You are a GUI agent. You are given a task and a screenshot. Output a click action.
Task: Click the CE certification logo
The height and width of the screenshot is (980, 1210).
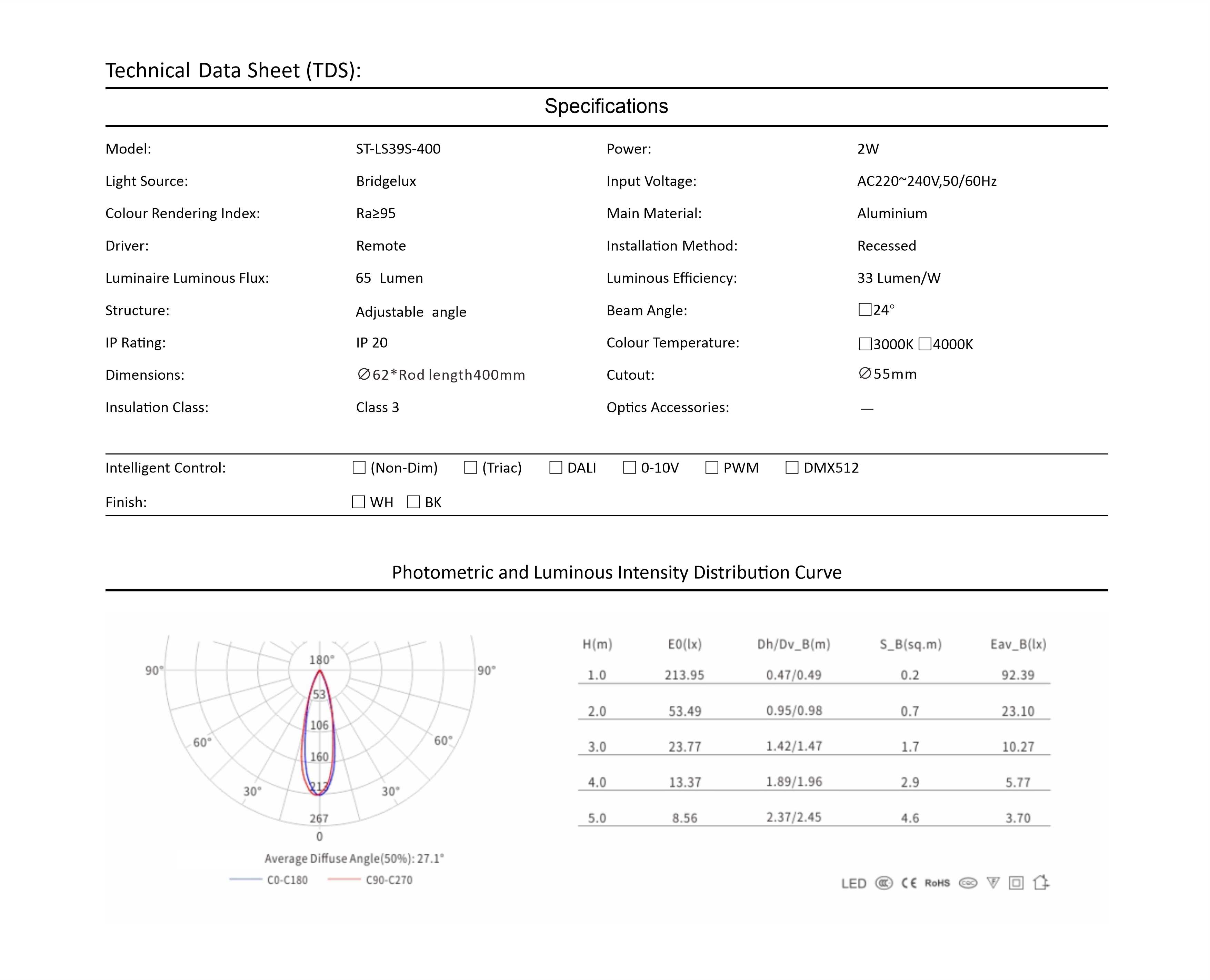[909, 883]
